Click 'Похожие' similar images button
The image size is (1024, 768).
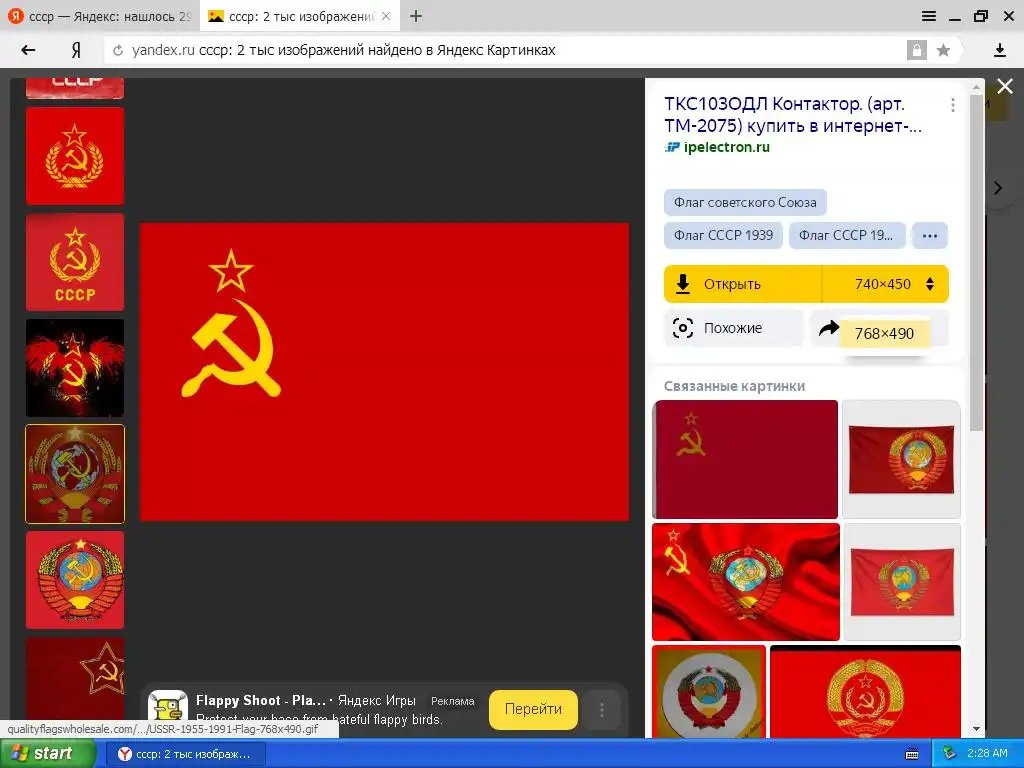click(x=734, y=328)
